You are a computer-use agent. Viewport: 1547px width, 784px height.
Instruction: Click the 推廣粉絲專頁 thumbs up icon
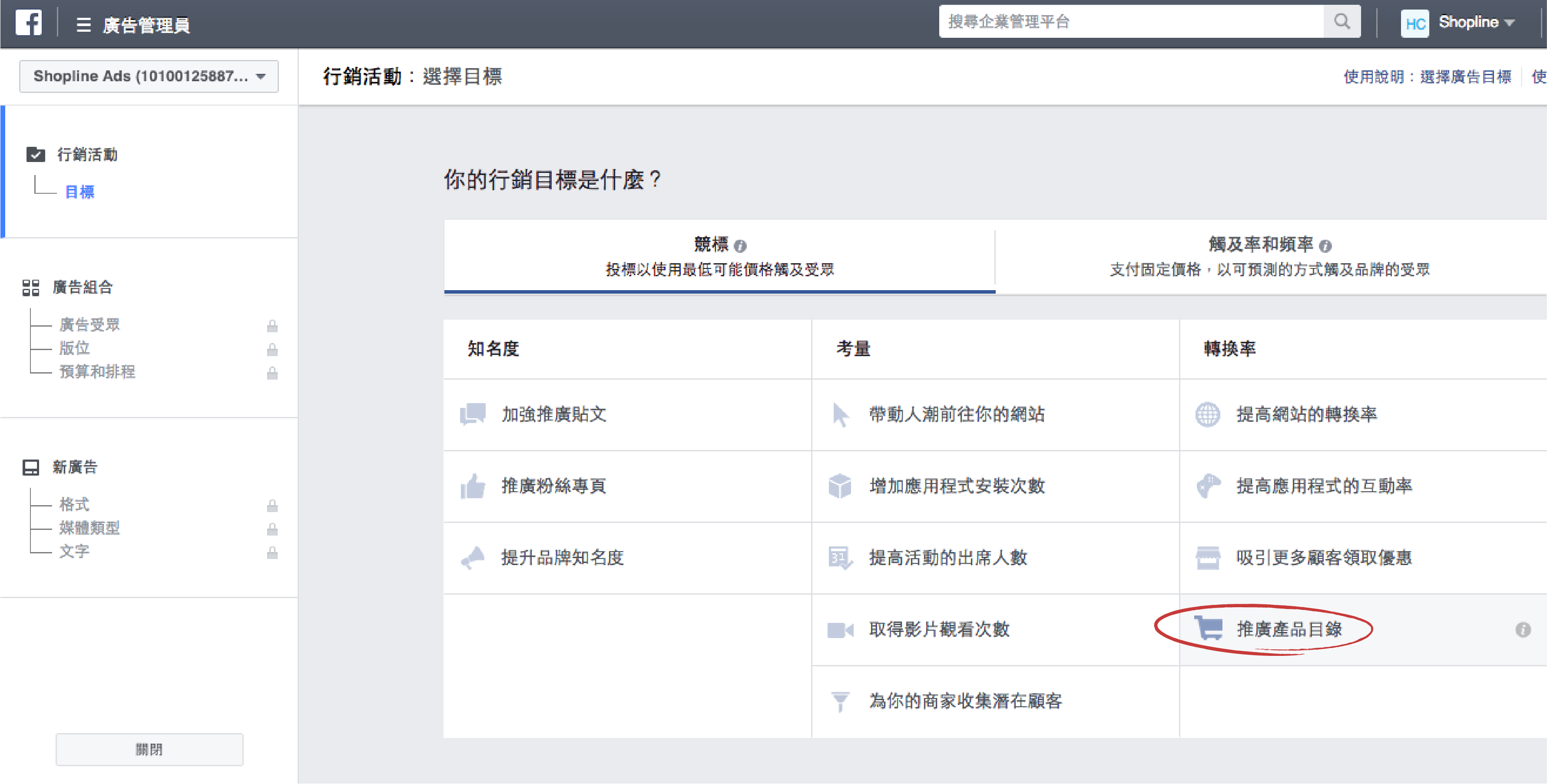(x=473, y=486)
